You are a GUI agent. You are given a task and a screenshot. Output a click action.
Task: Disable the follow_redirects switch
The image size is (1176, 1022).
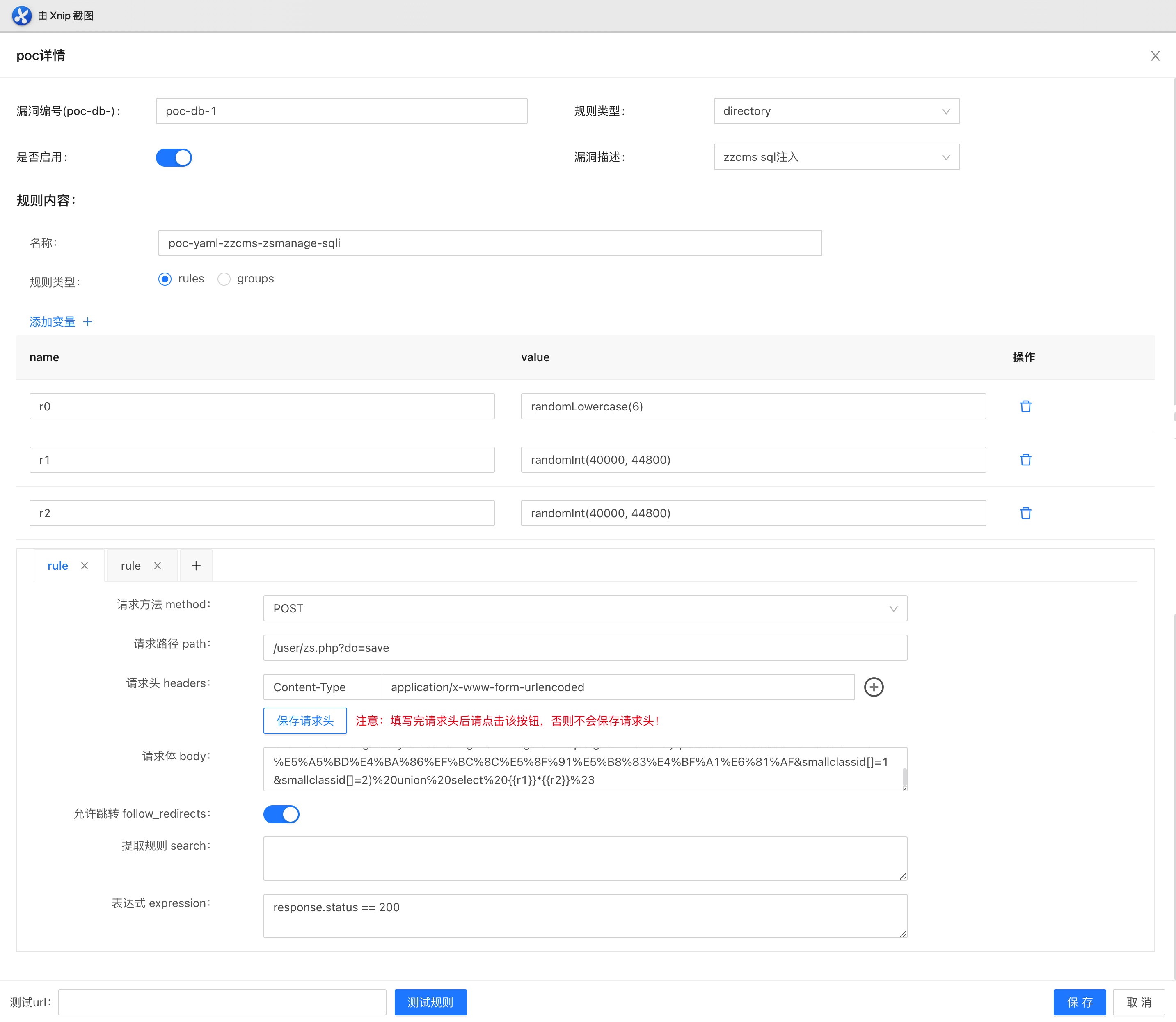pyautogui.click(x=281, y=814)
